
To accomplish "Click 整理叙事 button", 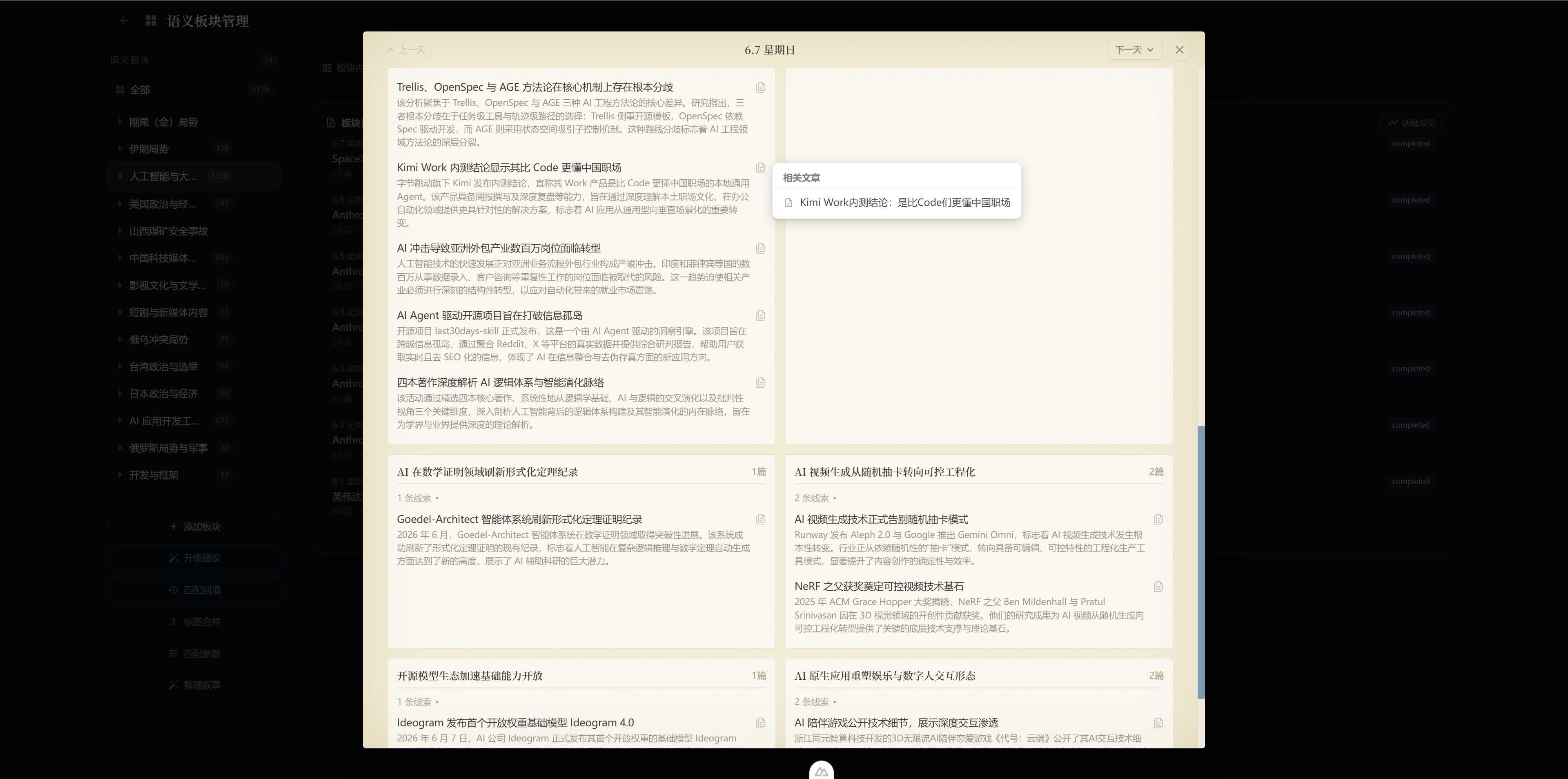I will [194, 685].
